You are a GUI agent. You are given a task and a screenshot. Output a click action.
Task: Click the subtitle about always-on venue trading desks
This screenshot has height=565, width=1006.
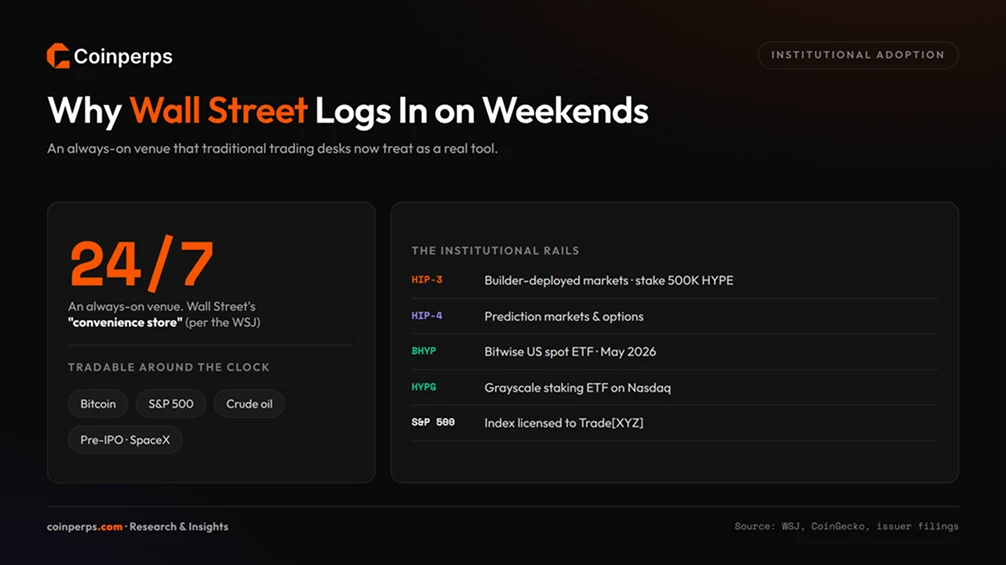tap(272, 149)
